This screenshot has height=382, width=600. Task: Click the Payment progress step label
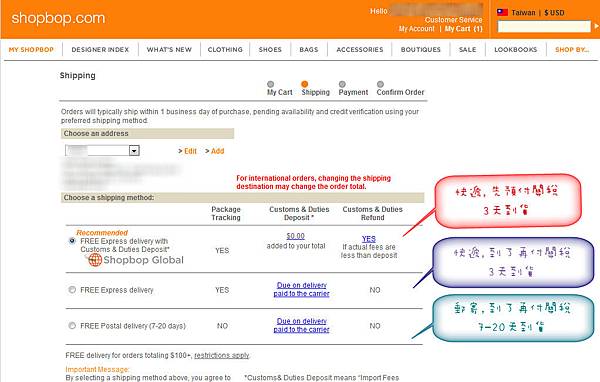(353, 92)
